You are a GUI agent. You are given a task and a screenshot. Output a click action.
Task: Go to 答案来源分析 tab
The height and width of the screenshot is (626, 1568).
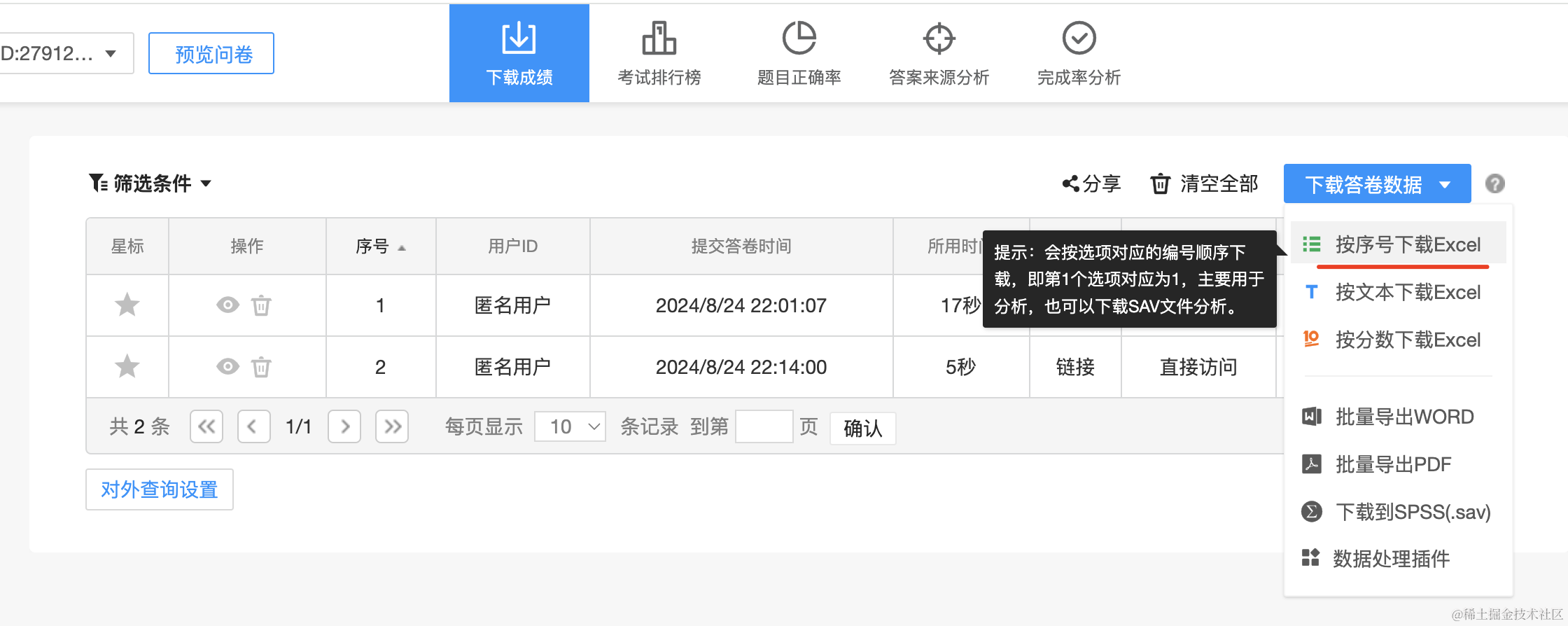pos(939,53)
